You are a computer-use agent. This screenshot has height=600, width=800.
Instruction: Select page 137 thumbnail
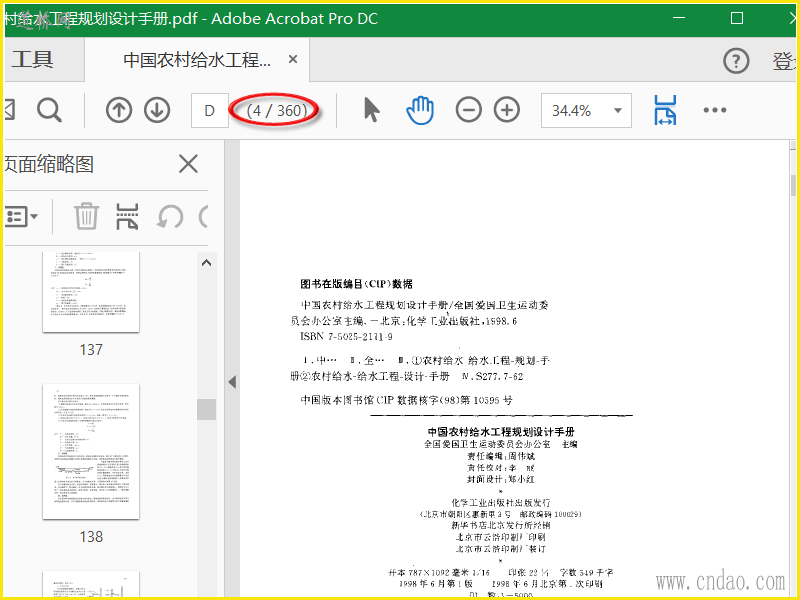pos(91,292)
